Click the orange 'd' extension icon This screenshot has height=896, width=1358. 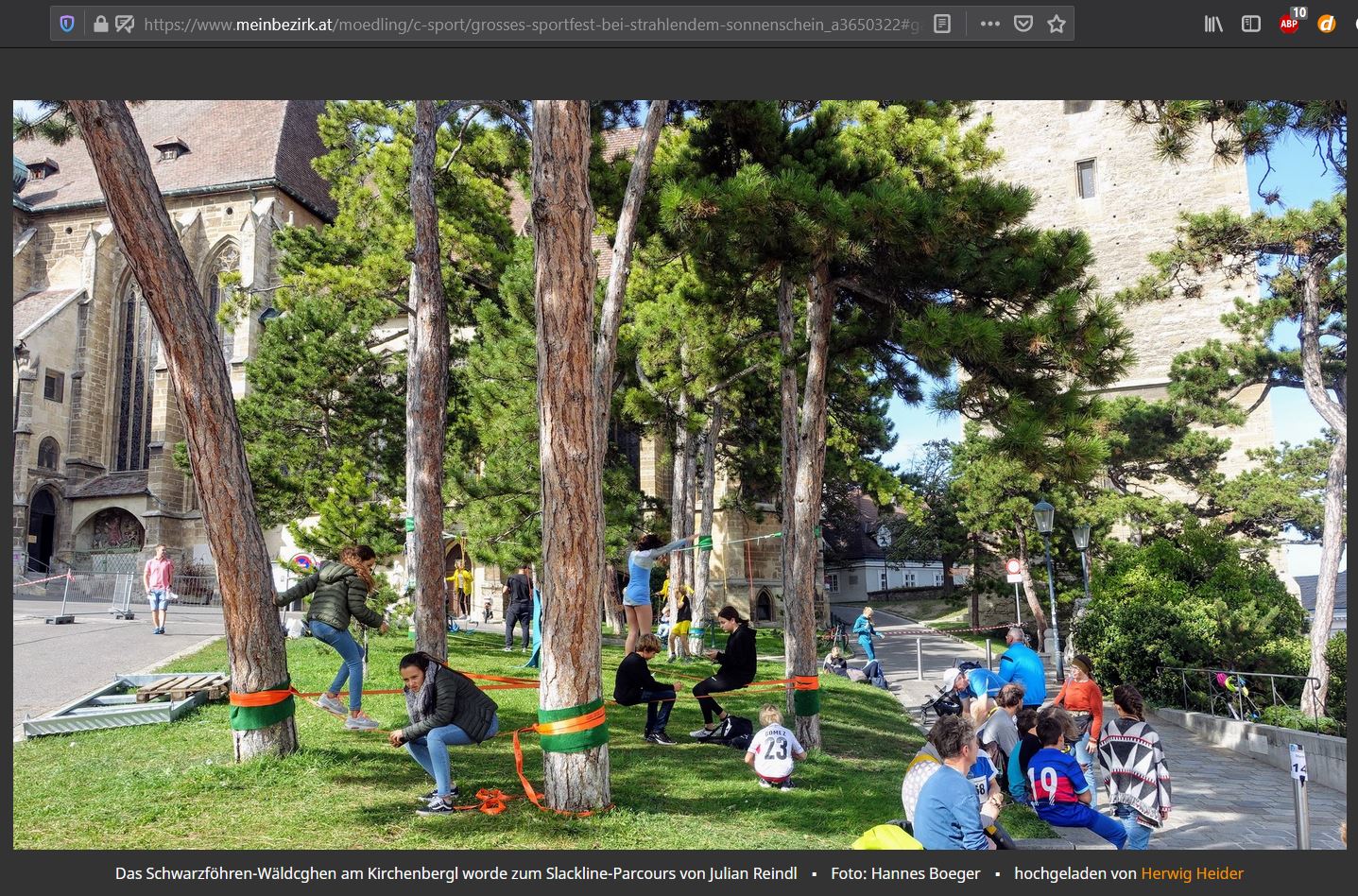[1327, 24]
